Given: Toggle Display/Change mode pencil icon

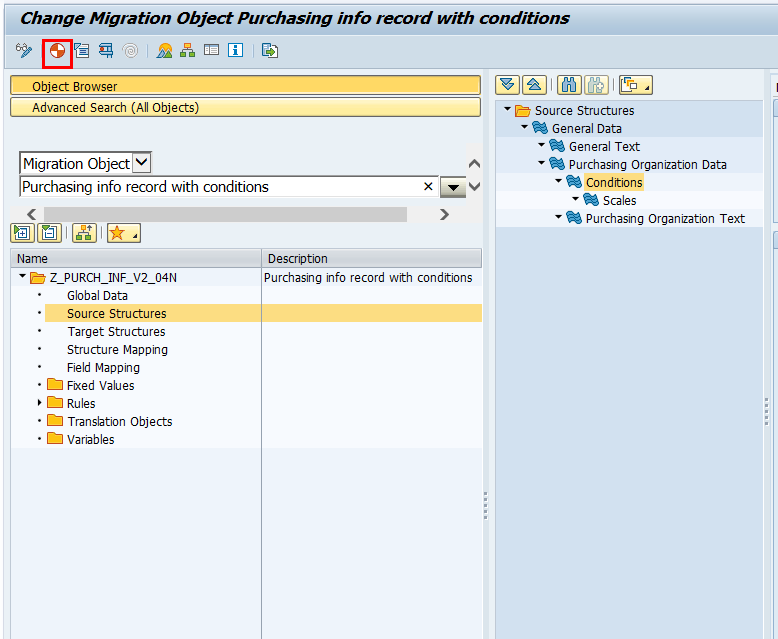Looking at the screenshot, I should pyautogui.click(x=23, y=51).
